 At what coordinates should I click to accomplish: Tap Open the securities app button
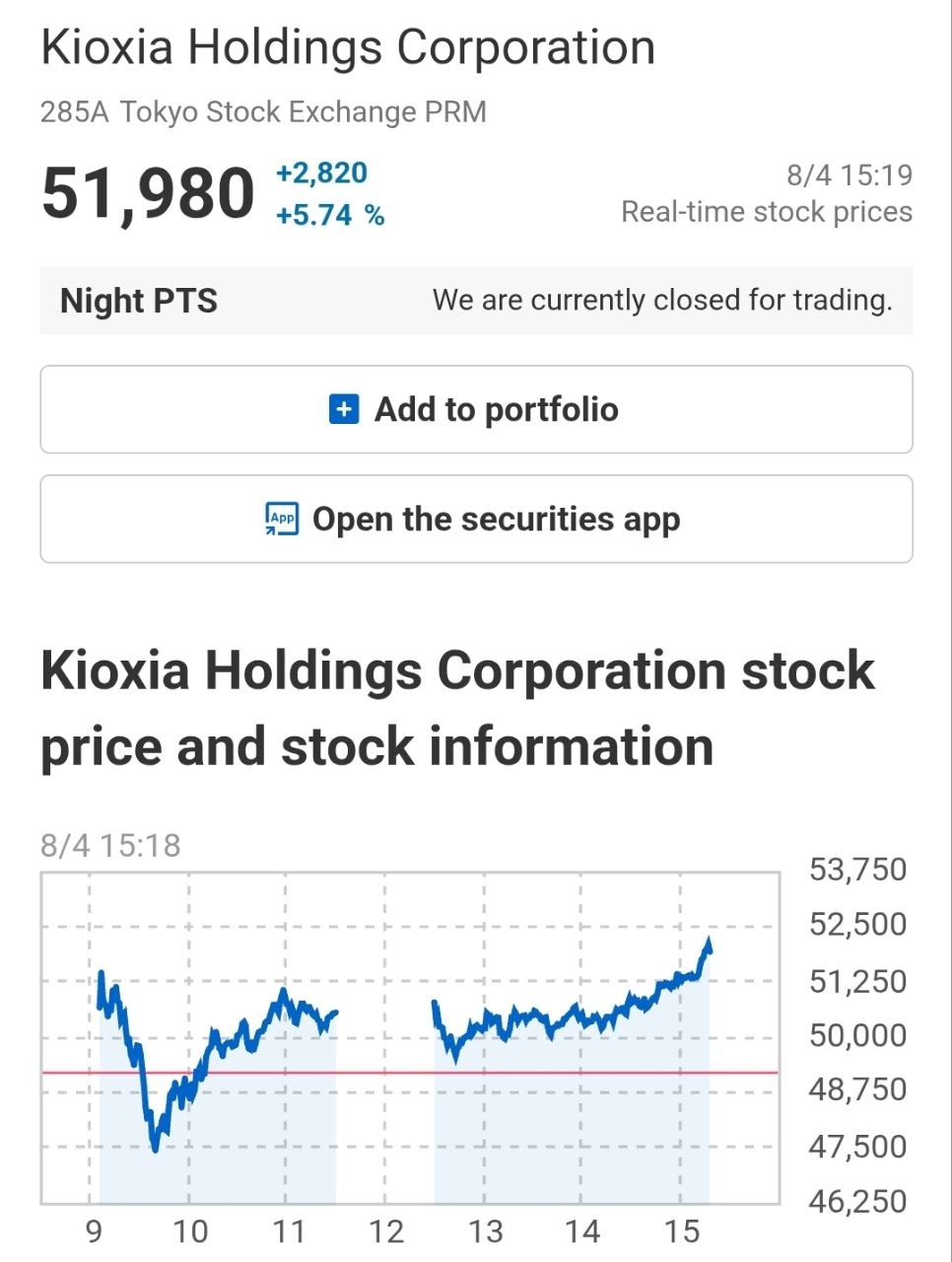click(x=476, y=519)
